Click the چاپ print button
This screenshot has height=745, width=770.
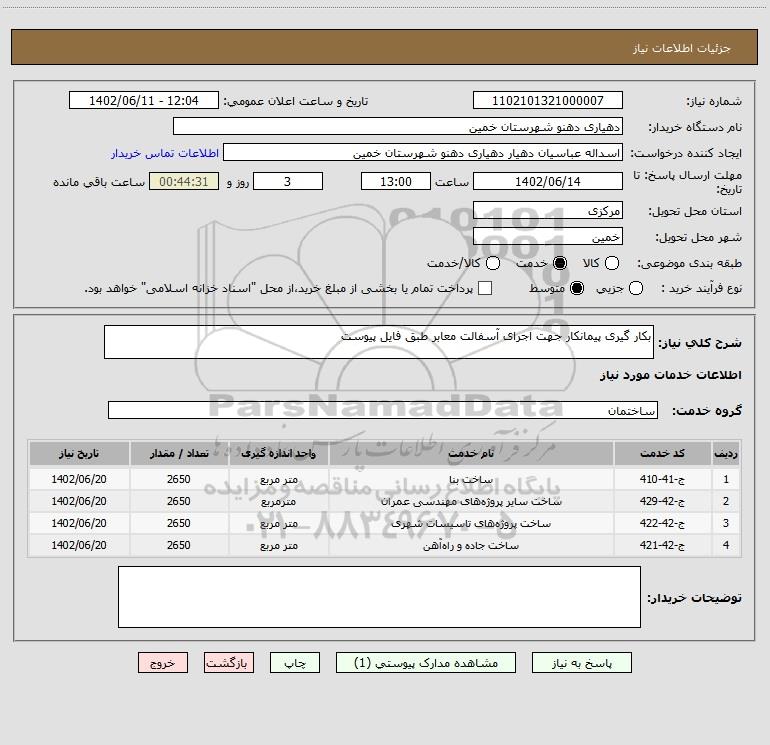[x=295, y=663]
